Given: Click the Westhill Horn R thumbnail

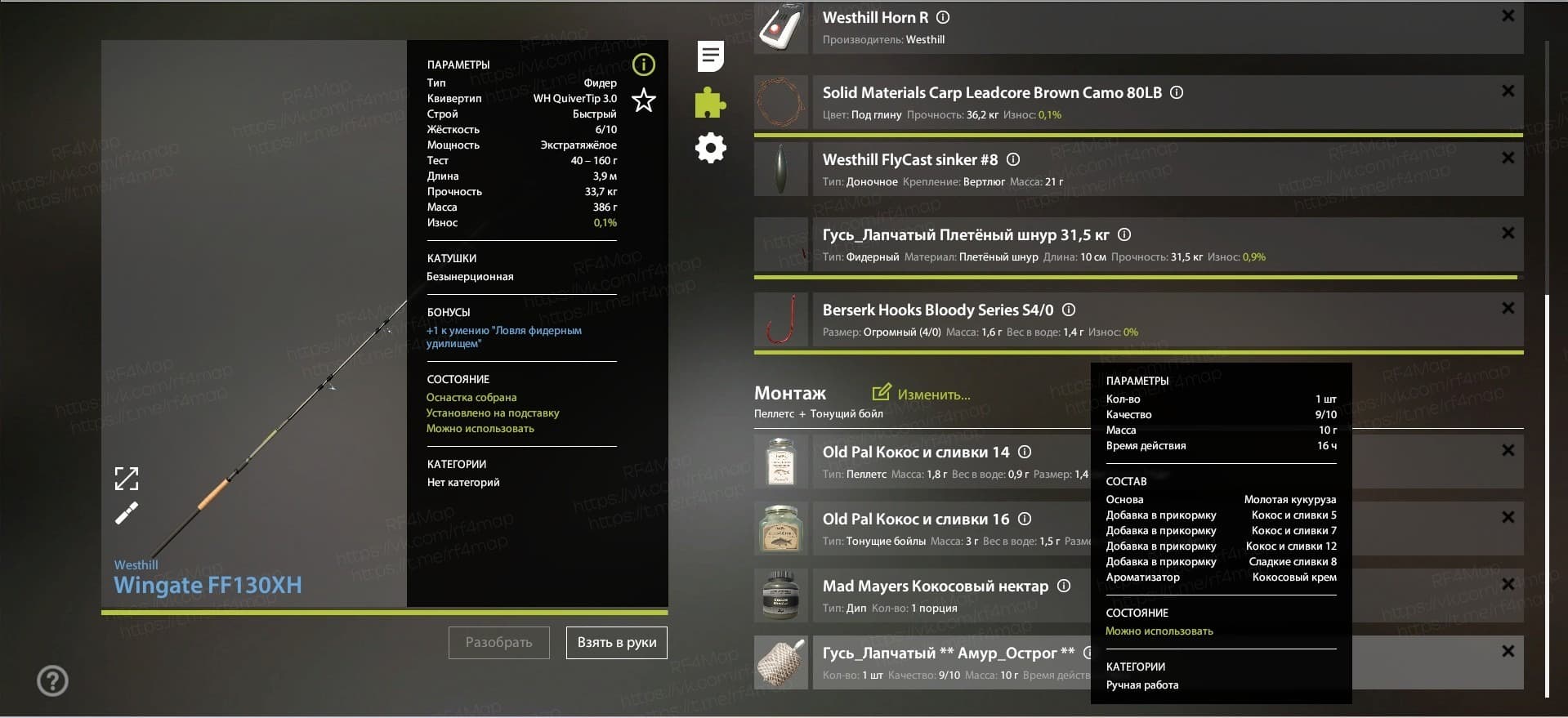Looking at the screenshot, I should point(781,27).
